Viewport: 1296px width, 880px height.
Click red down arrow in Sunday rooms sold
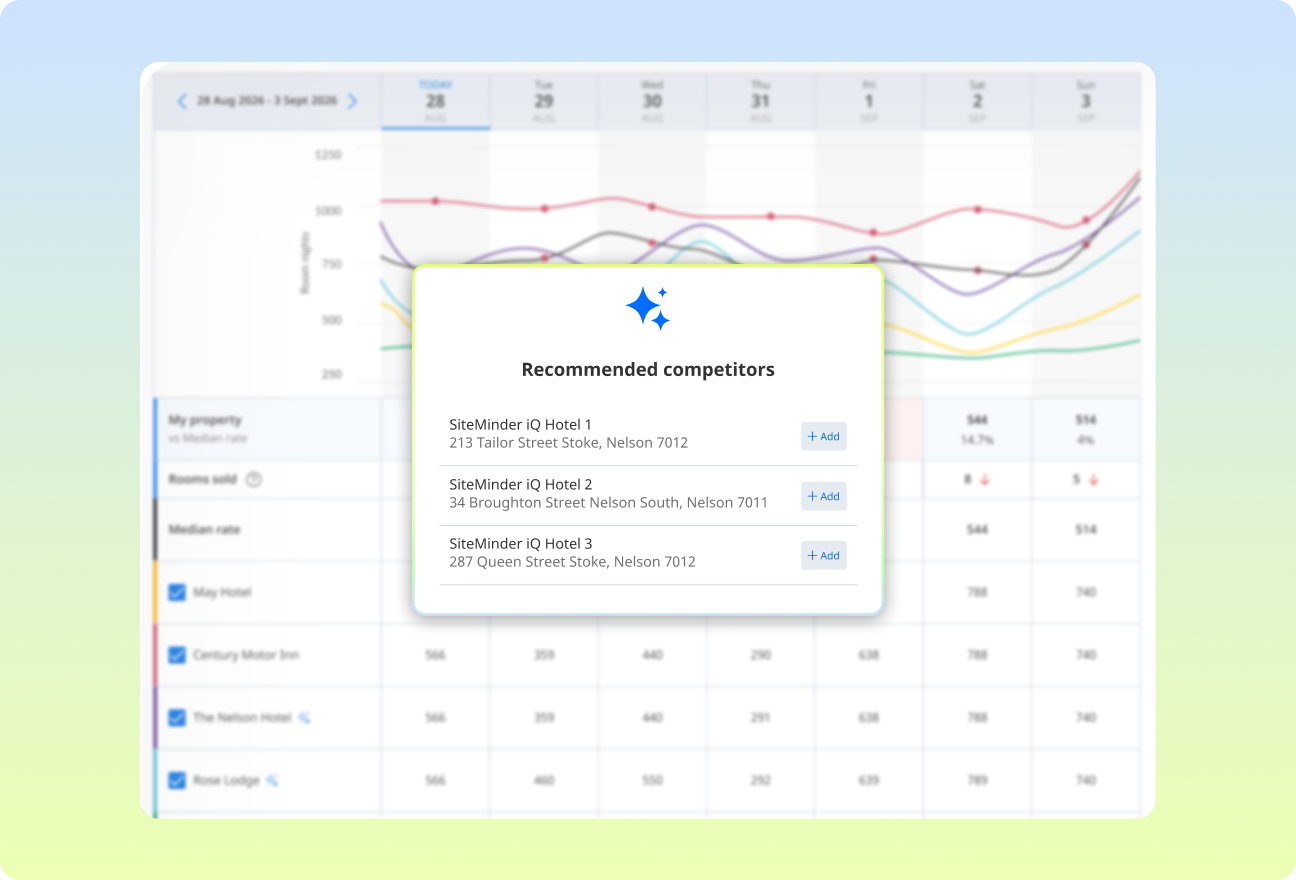click(1093, 480)
